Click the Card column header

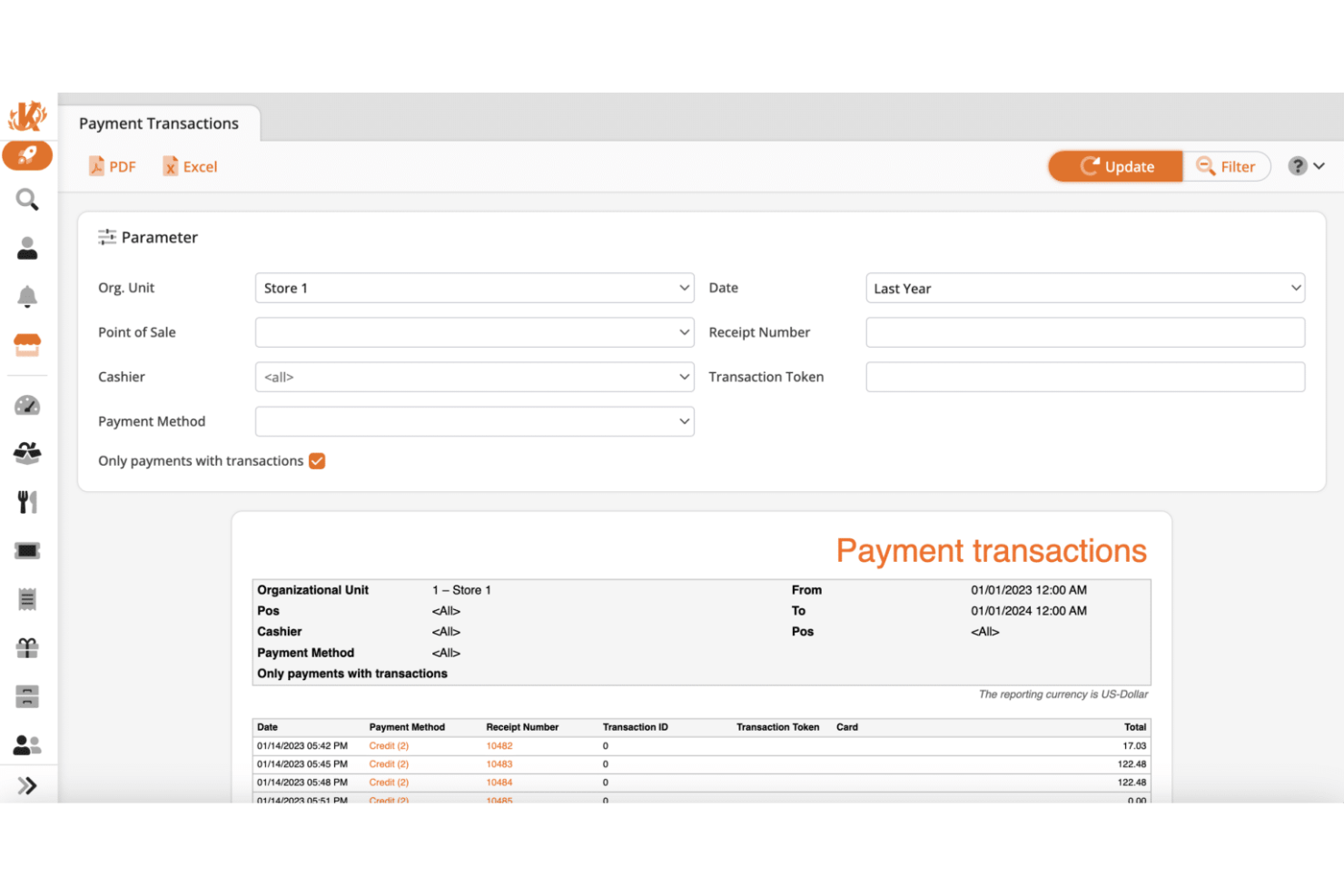847,727
